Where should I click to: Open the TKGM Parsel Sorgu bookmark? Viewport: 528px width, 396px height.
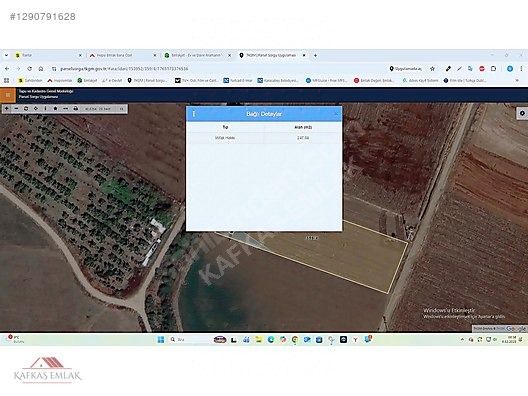[x=147, y=80]
